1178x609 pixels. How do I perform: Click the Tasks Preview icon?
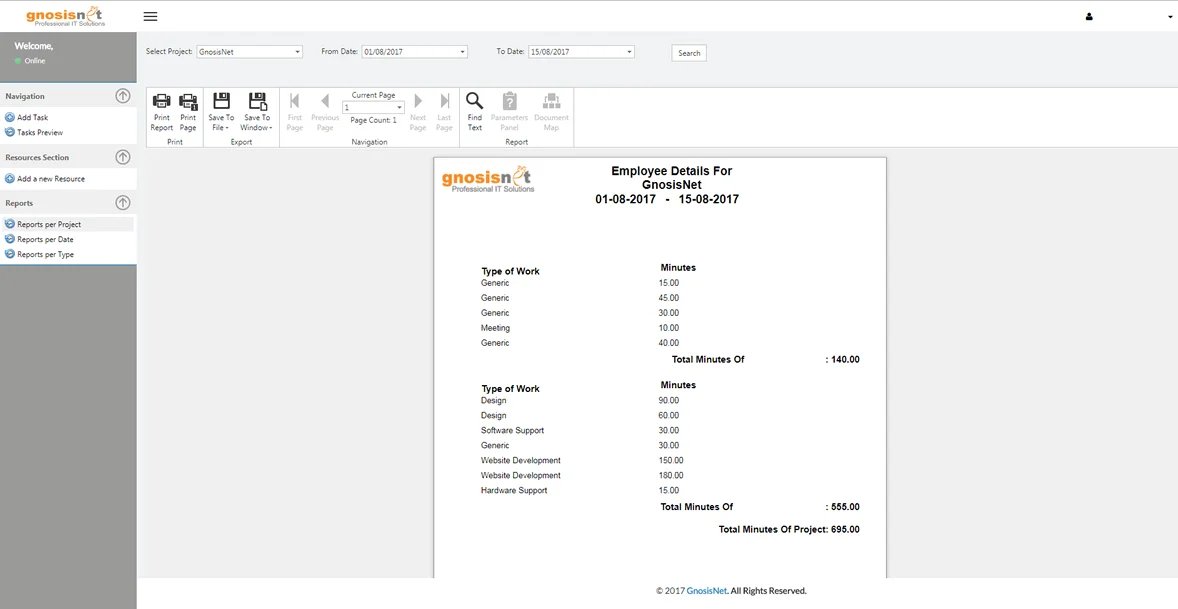click(10, 132)
